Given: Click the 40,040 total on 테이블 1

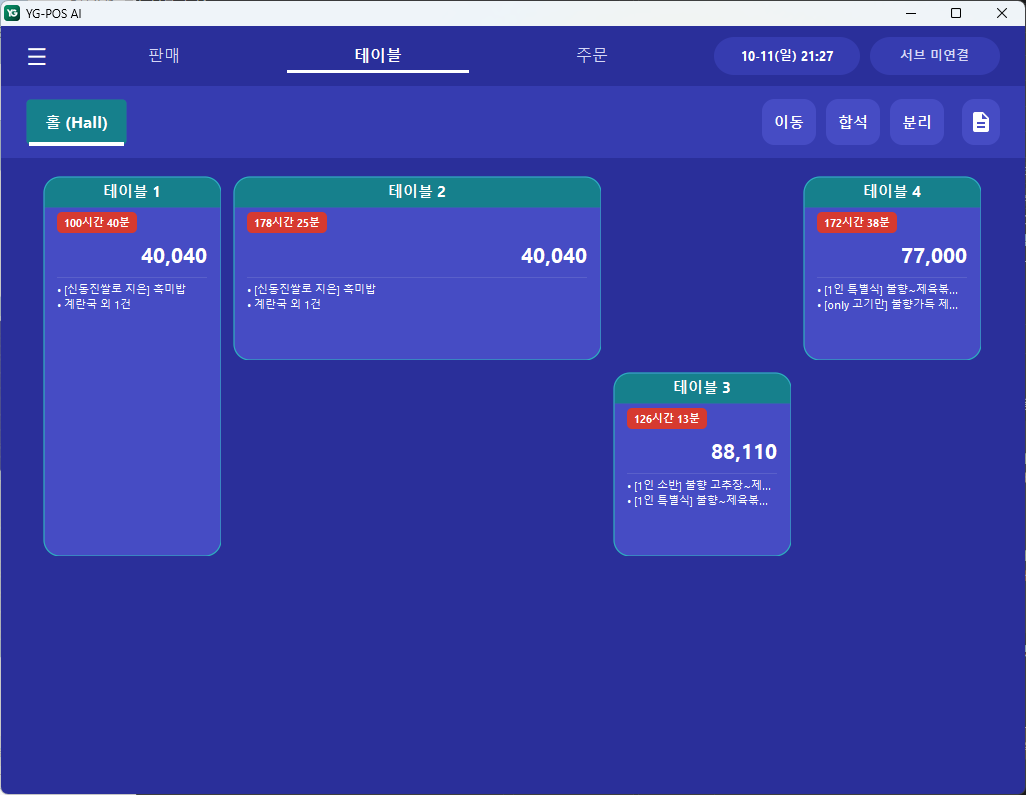Looking at the screenshot, I should tap(174, 256).
